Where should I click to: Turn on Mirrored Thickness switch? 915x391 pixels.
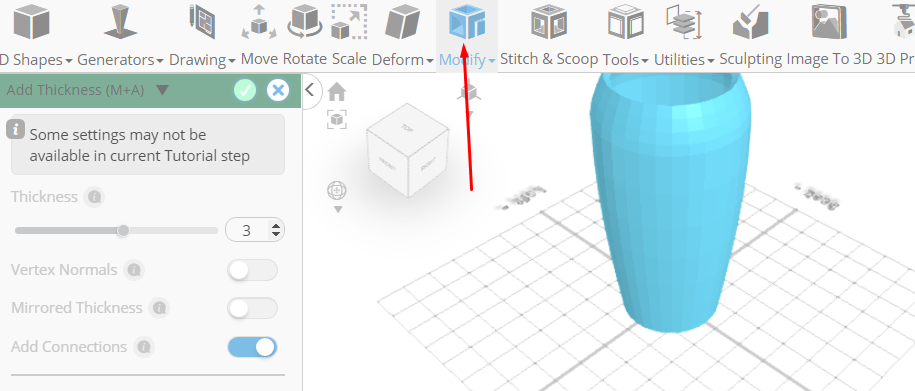(x=252, y=308)
